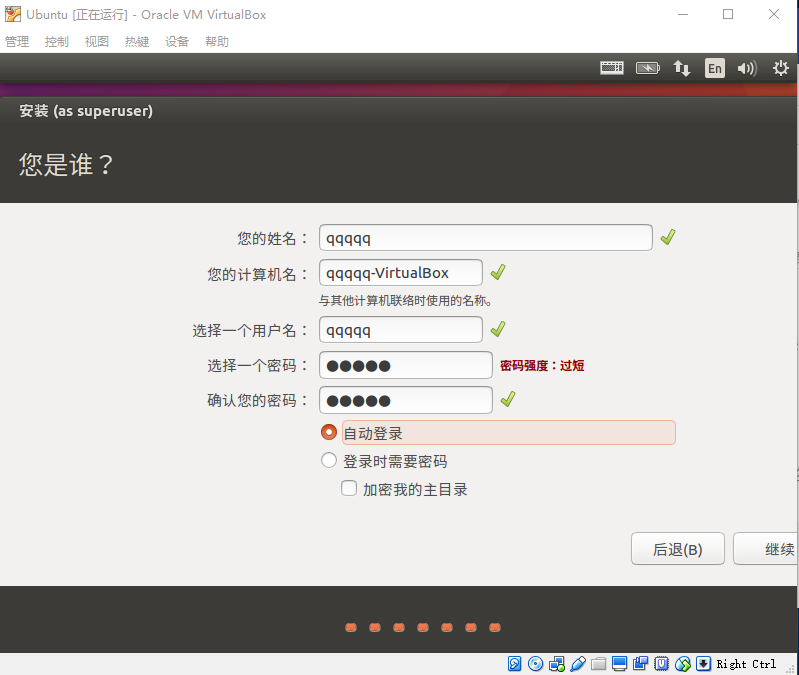
Task: Open the keyboard indicator in Ubuntu panel
Action: point(611,68)
